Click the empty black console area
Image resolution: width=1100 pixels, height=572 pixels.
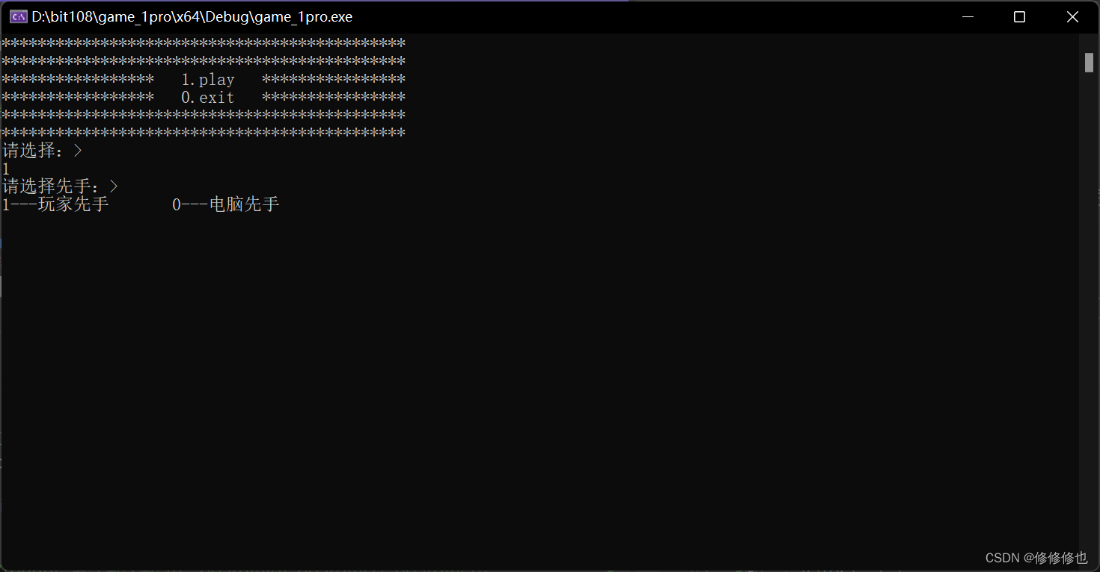(540, 380)
